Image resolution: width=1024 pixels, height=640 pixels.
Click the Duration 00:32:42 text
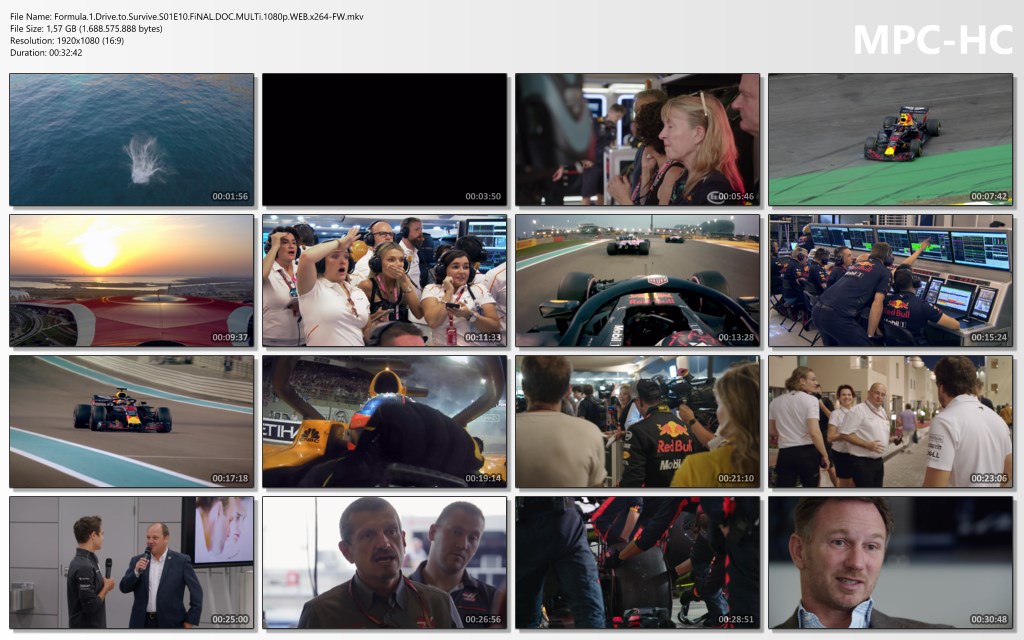[46, 52]
